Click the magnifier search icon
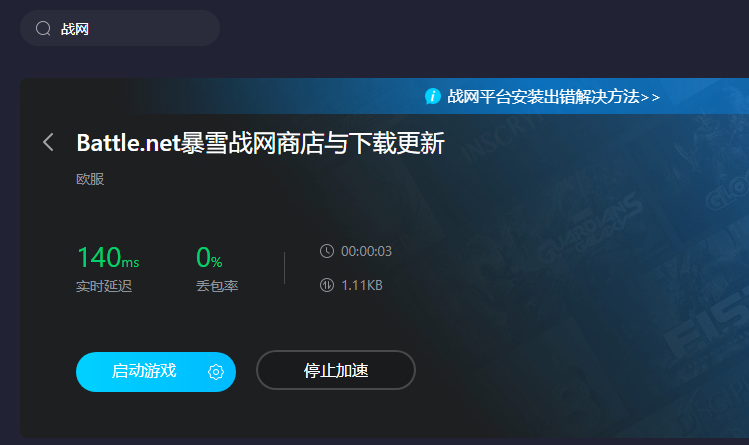 click(43, 29)
